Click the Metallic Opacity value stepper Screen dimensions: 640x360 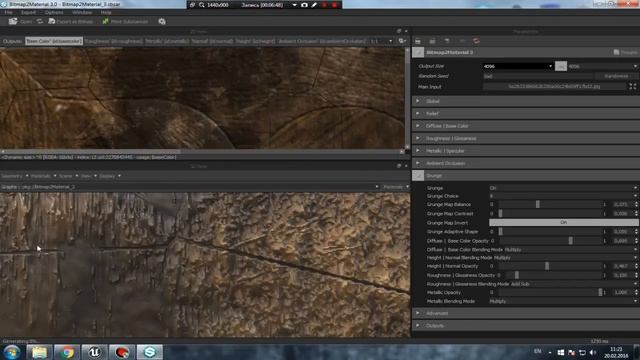[x=636, y=293]
